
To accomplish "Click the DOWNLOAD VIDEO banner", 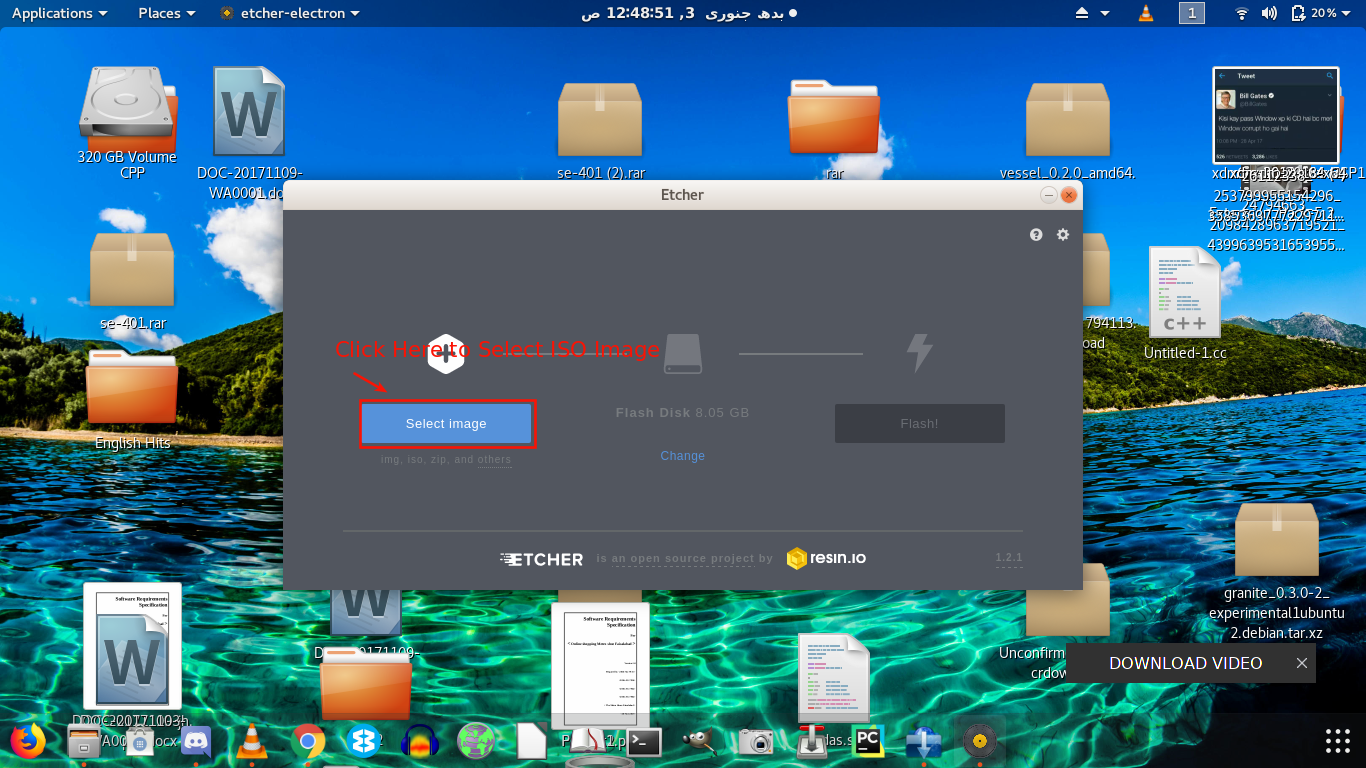I will pos(1185,663).
